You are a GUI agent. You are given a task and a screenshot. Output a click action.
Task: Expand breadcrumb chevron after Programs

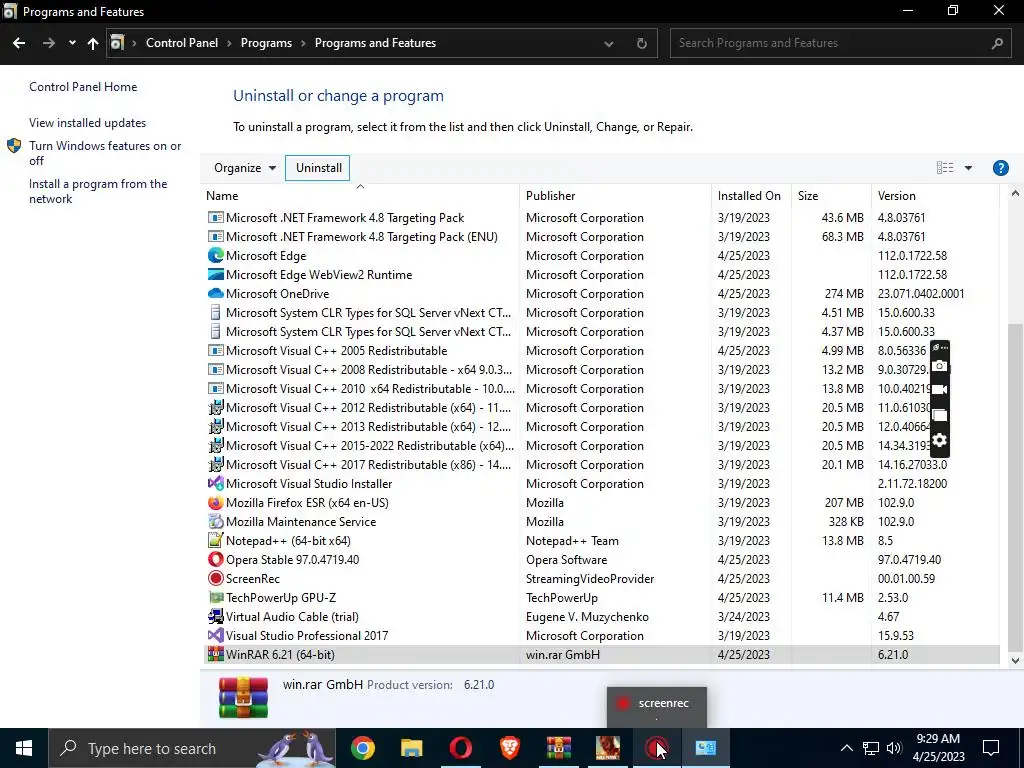(x=304, y=43)
